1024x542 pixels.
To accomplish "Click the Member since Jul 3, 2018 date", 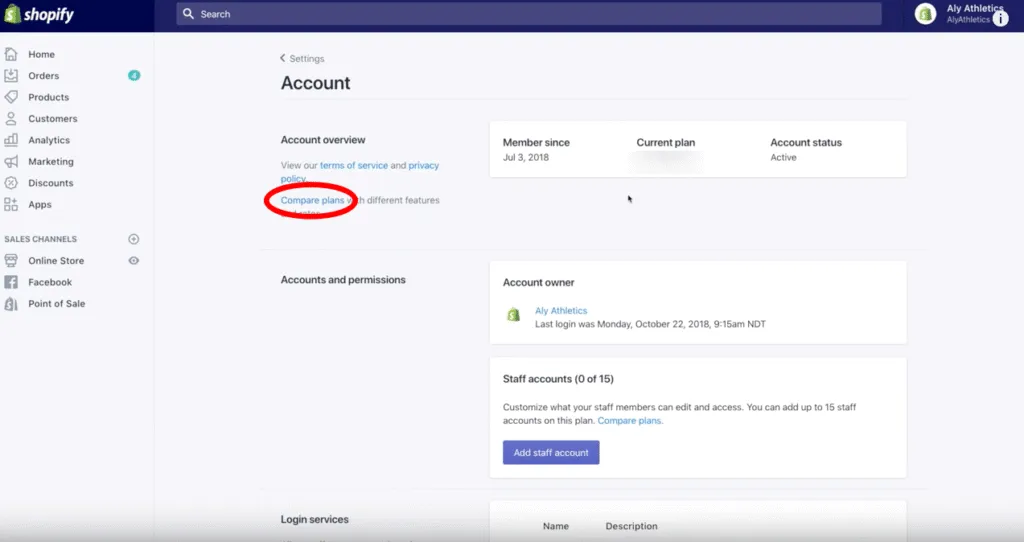I will (526, 157).
